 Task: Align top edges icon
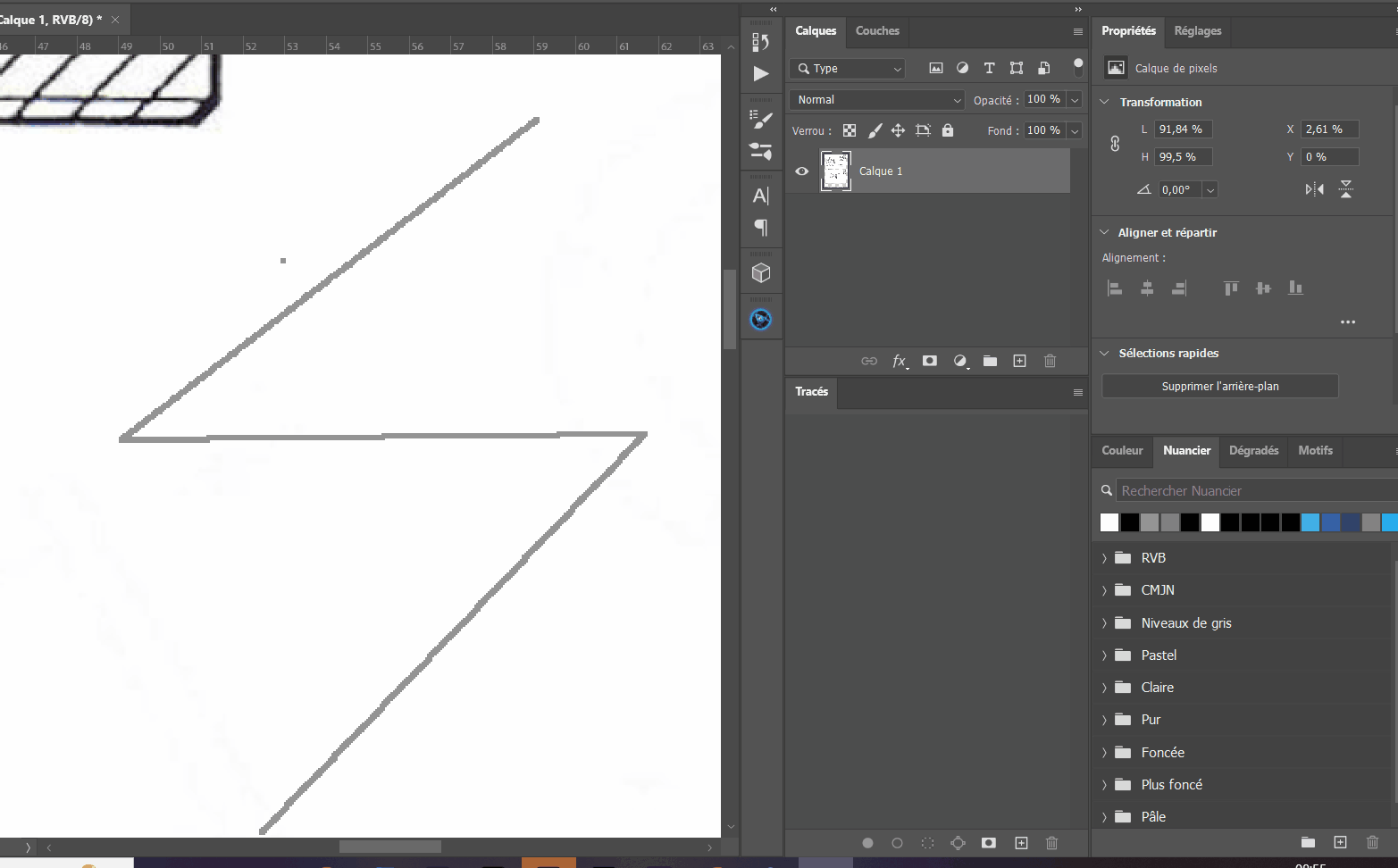[1231, 288]
